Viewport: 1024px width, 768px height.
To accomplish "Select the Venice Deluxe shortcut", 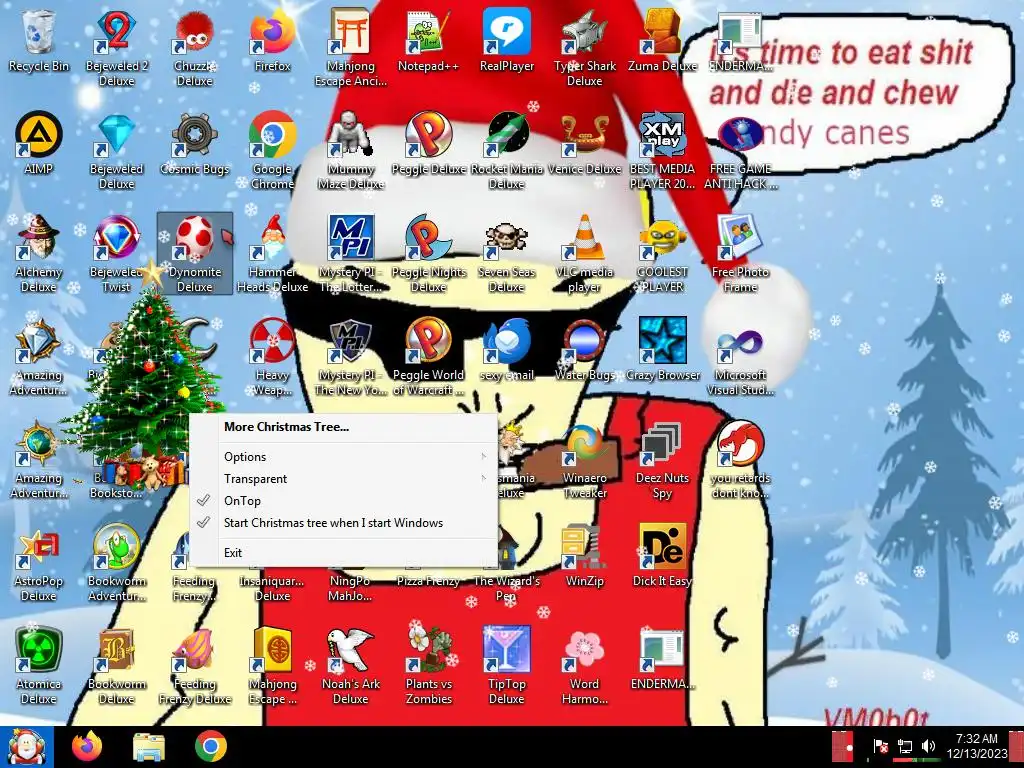I will (x=584, y=144).
